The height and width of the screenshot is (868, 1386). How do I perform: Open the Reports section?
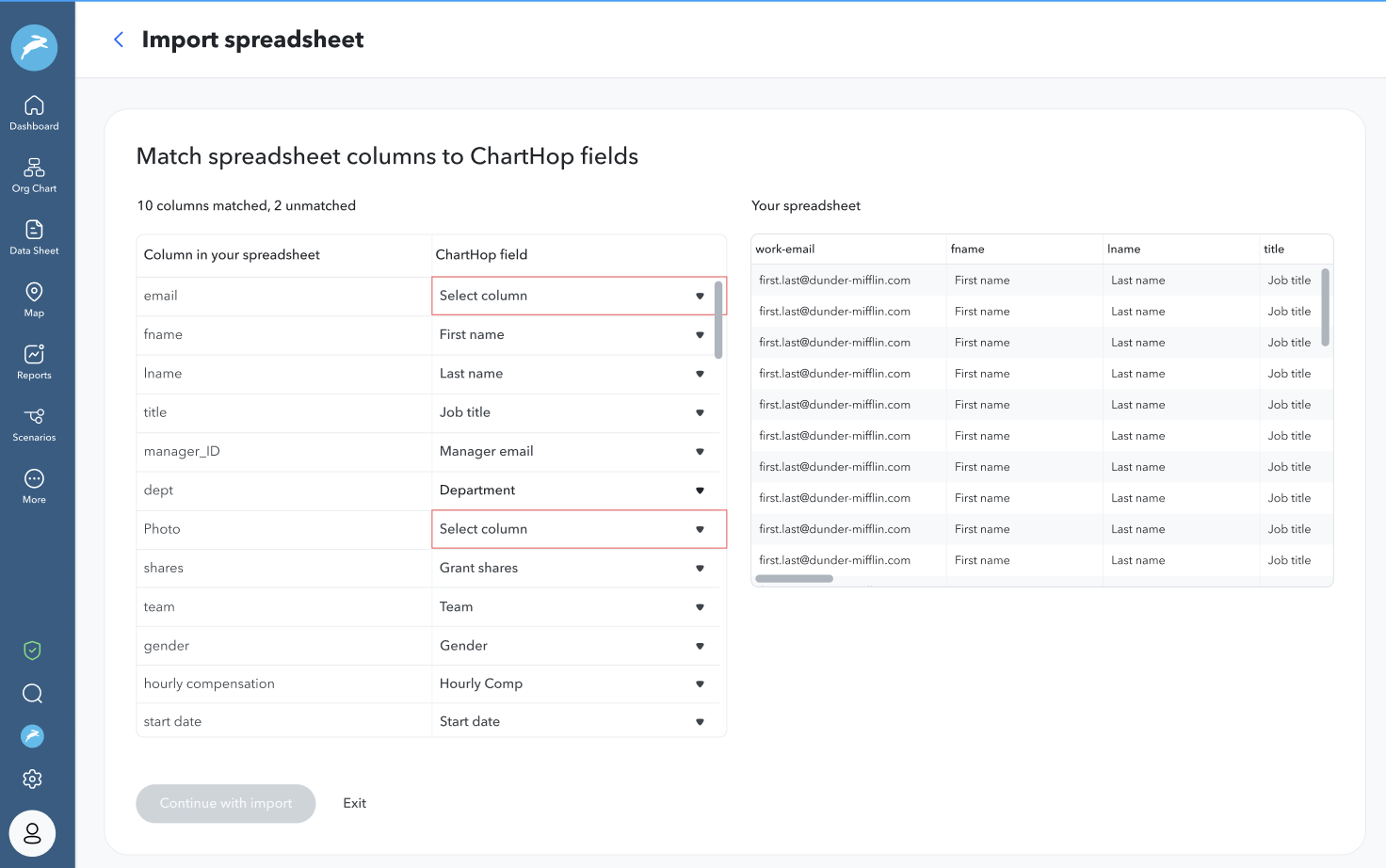(x=34, y=361)
